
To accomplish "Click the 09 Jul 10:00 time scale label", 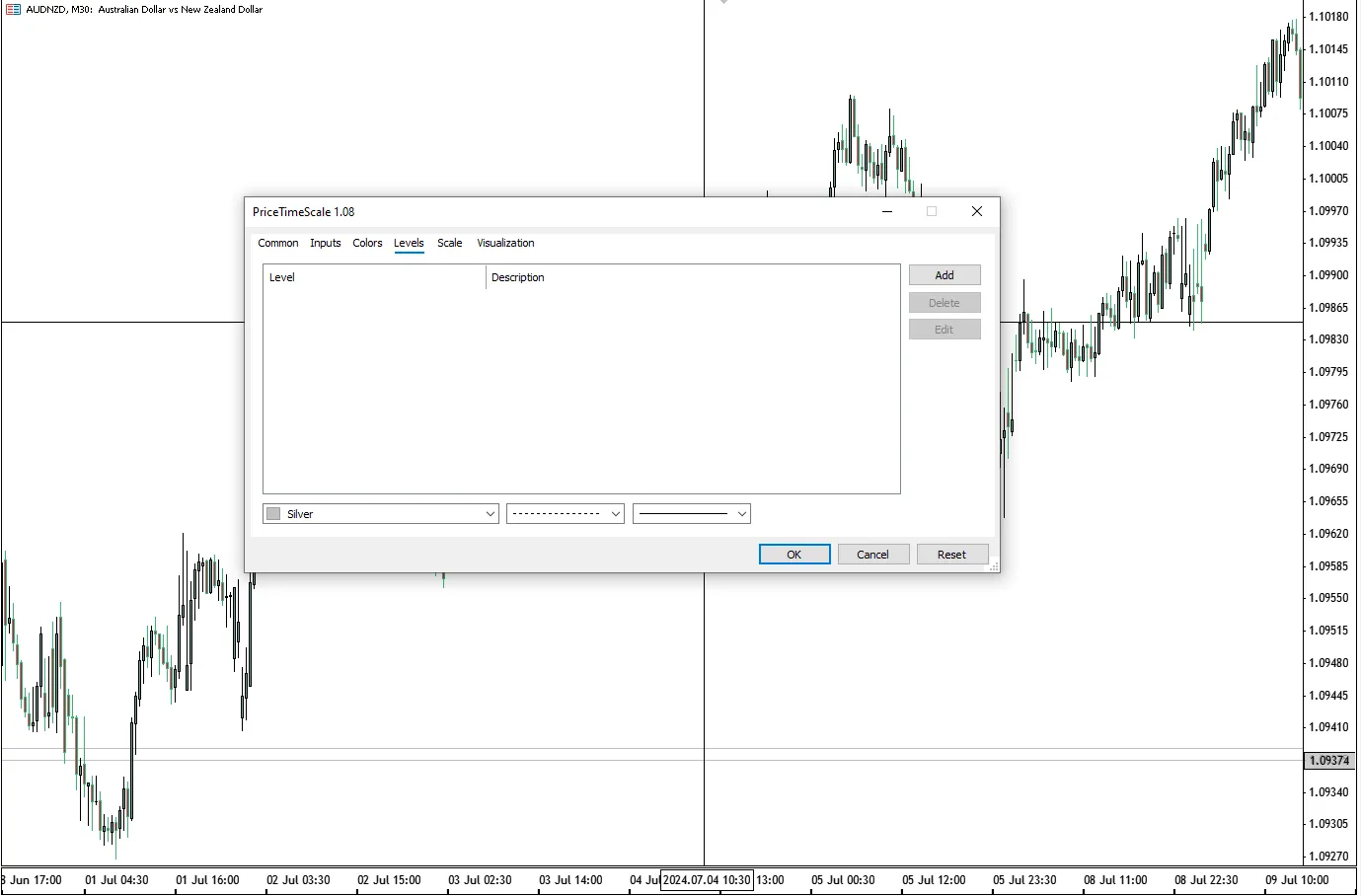I will pos(1297,880).
